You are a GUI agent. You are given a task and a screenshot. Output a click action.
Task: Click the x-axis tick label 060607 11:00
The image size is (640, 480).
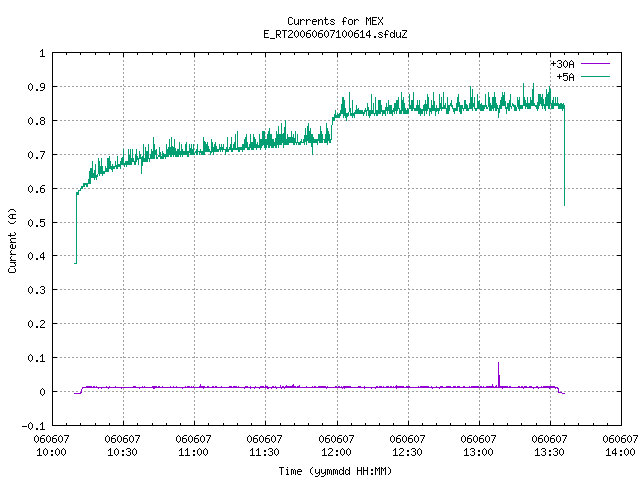click(193, 445)
